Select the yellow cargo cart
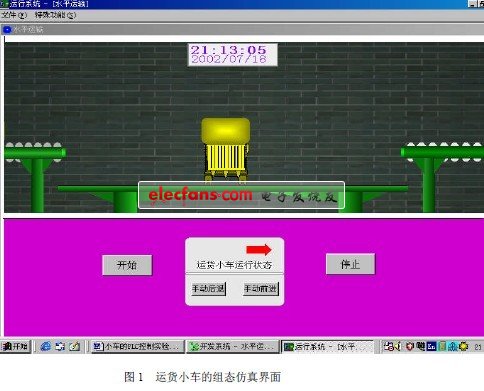 [226, 150]
